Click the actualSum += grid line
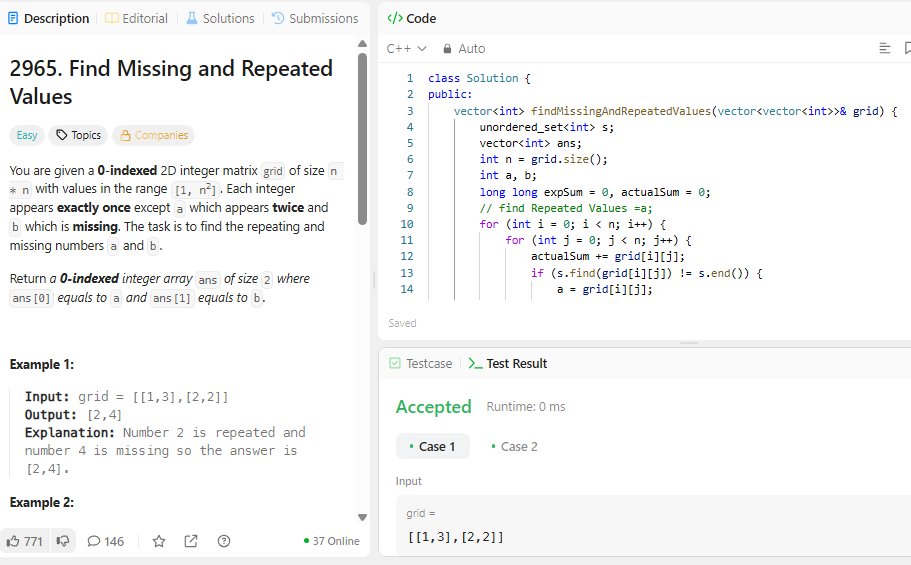 tap(608, 256)
